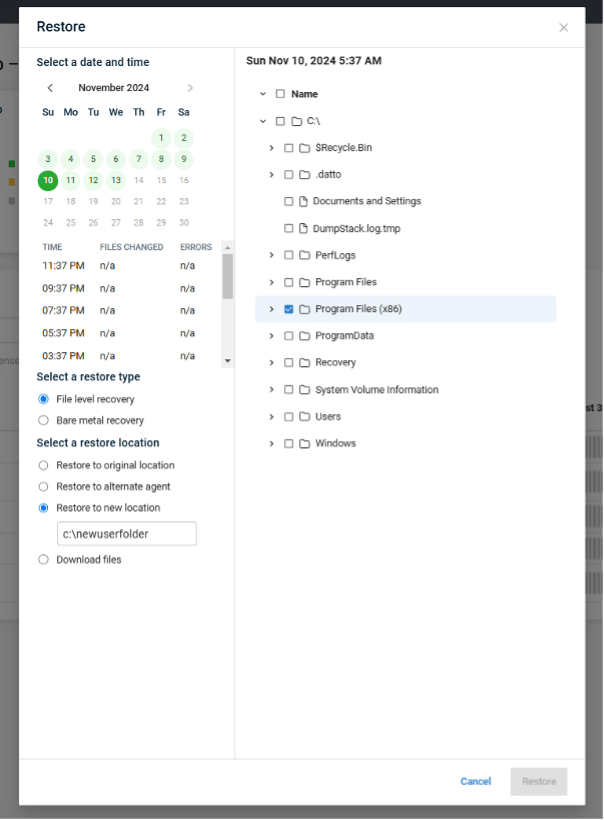This screenshot has height=820, width=604.
Task: Expand System Volume Information chevron
Action: [x=271, y=390]
